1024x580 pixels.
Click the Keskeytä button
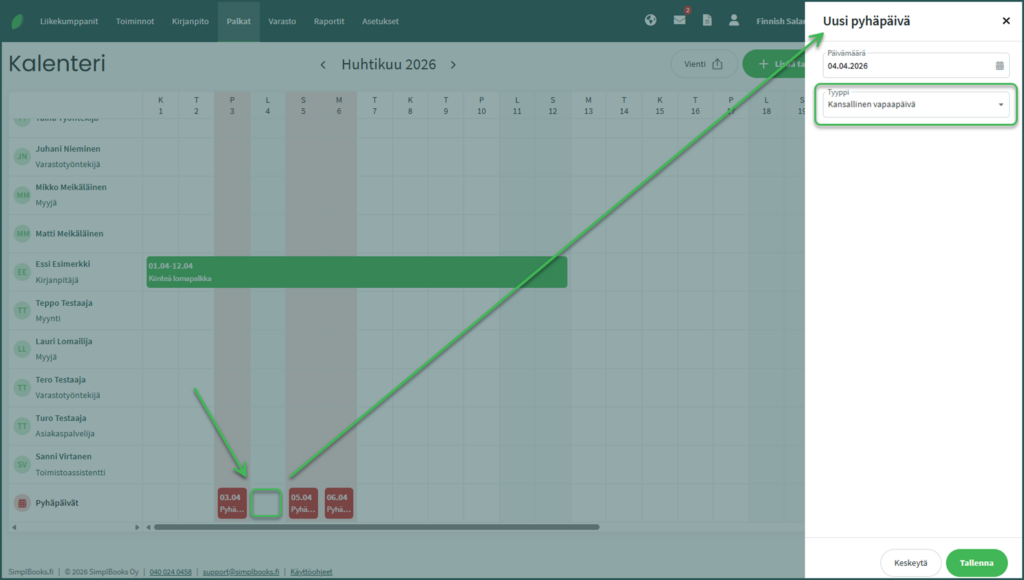pos(910,563)
